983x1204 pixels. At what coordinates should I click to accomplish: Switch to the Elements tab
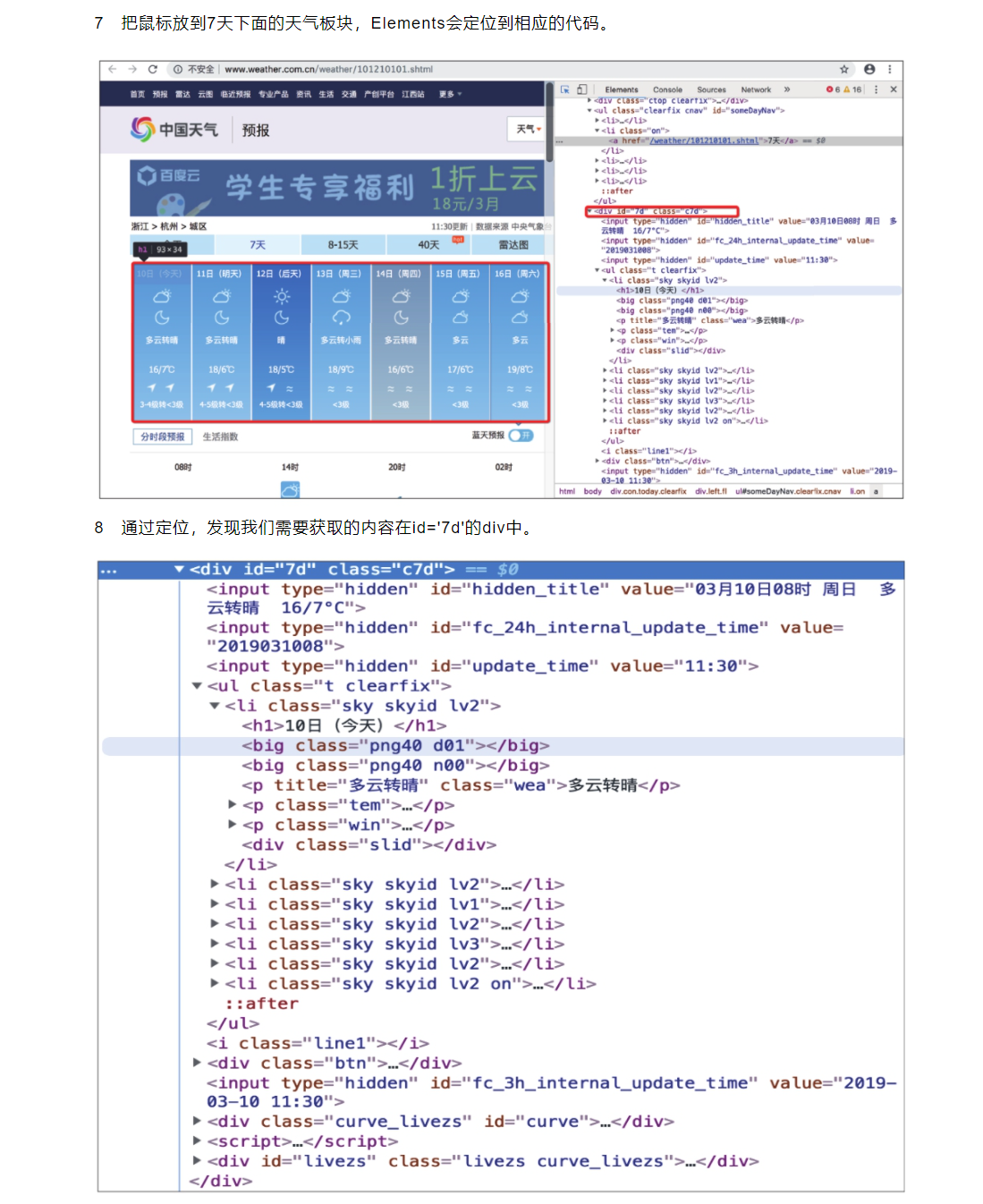tap(622, 89)
